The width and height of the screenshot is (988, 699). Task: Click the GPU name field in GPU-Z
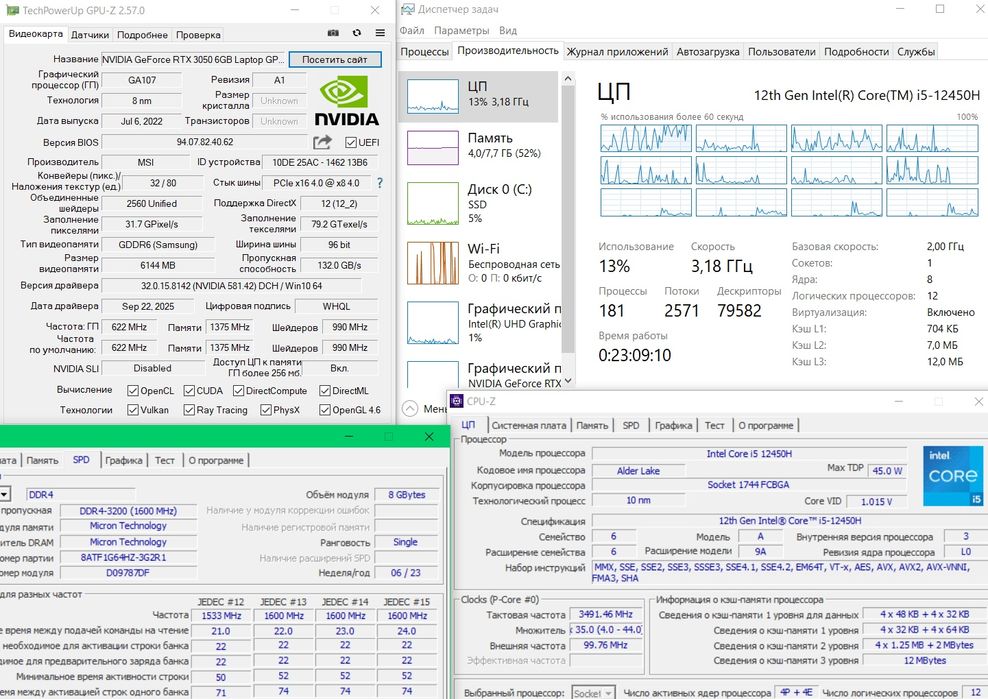pyautogui.click(x=193, y=59)
